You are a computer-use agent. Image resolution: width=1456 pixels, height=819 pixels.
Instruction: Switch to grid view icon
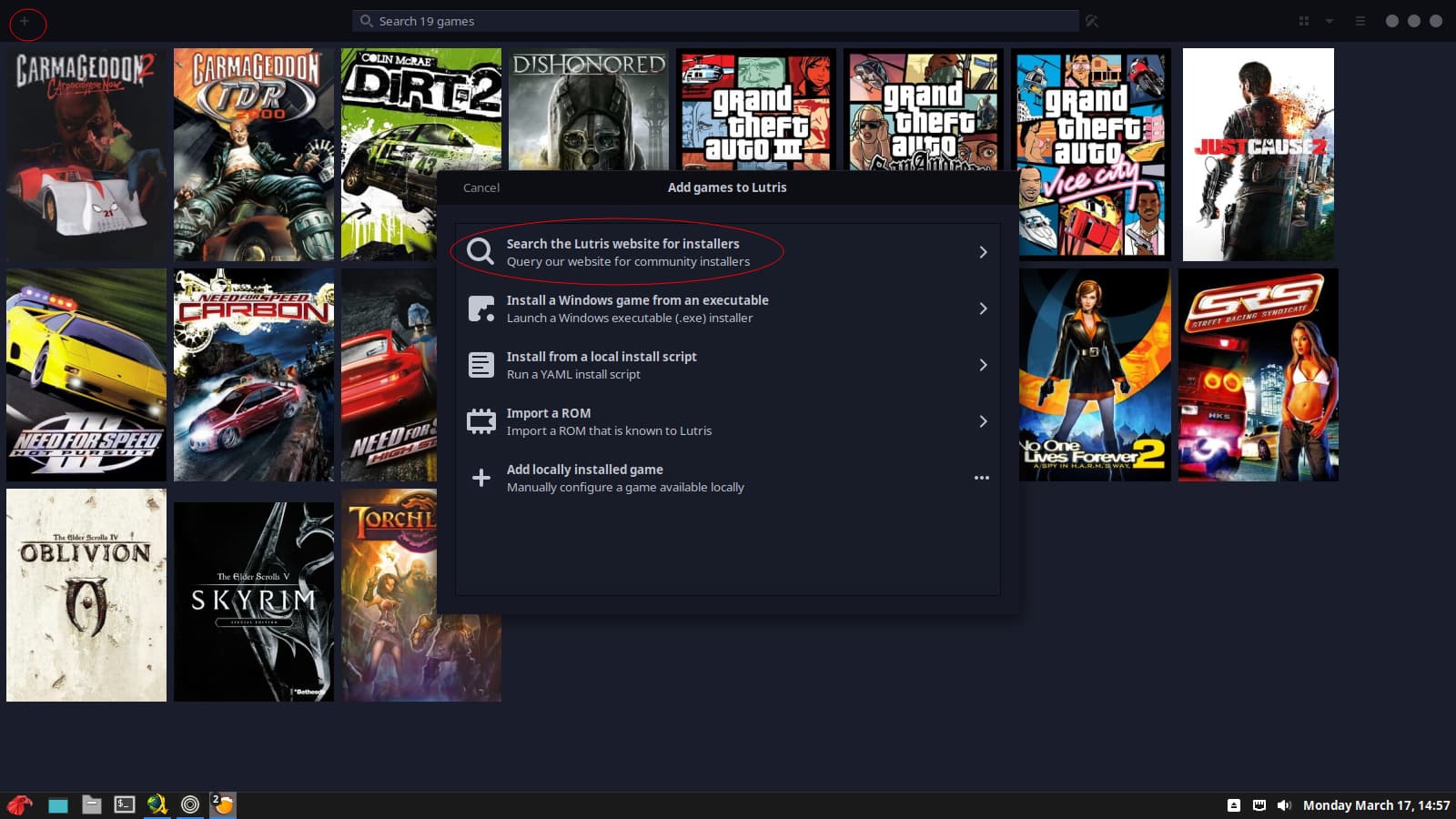pyautogui.click(x=1303, y=21)
